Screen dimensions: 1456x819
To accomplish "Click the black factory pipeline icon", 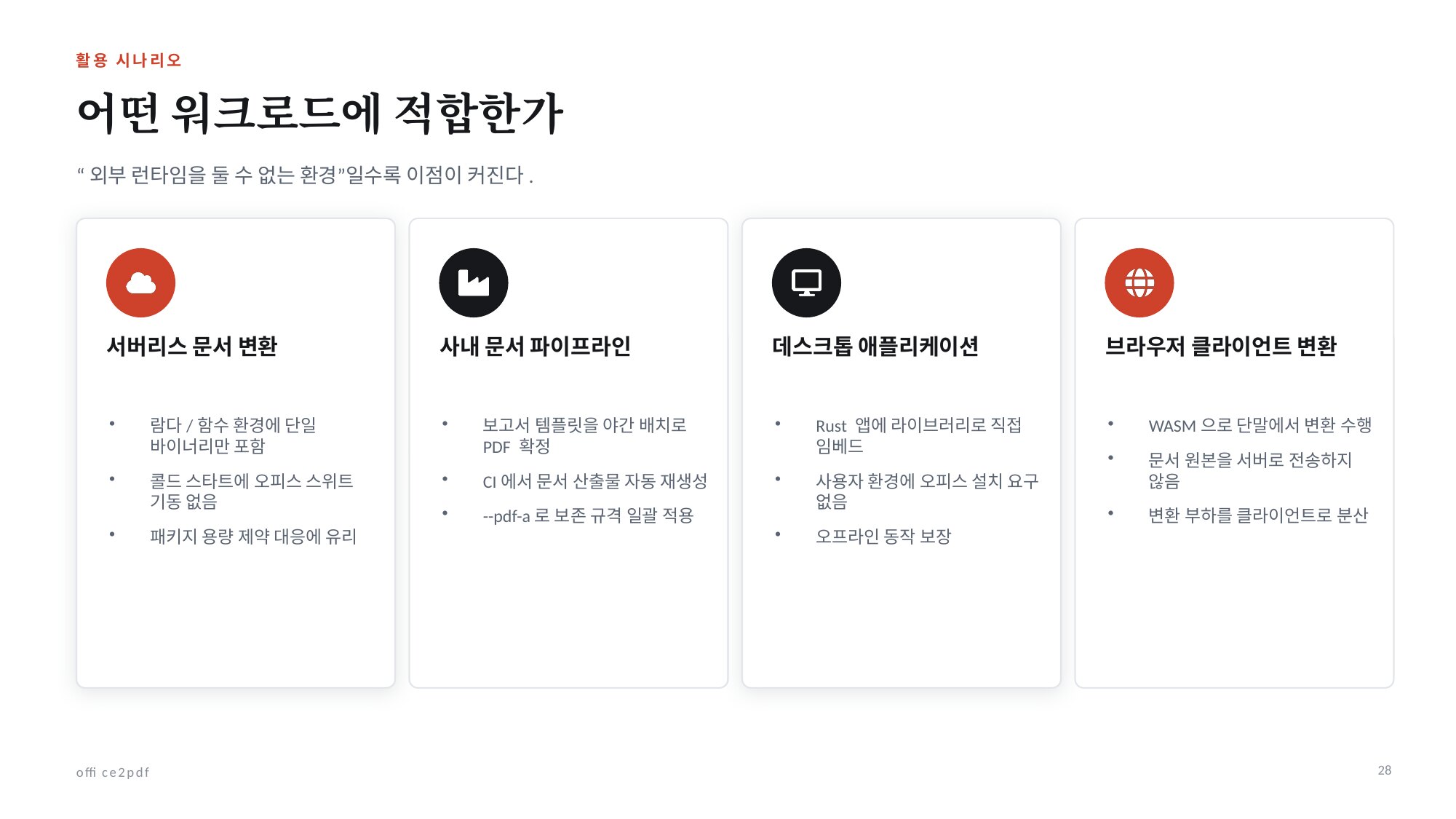I will coord(474,282).
